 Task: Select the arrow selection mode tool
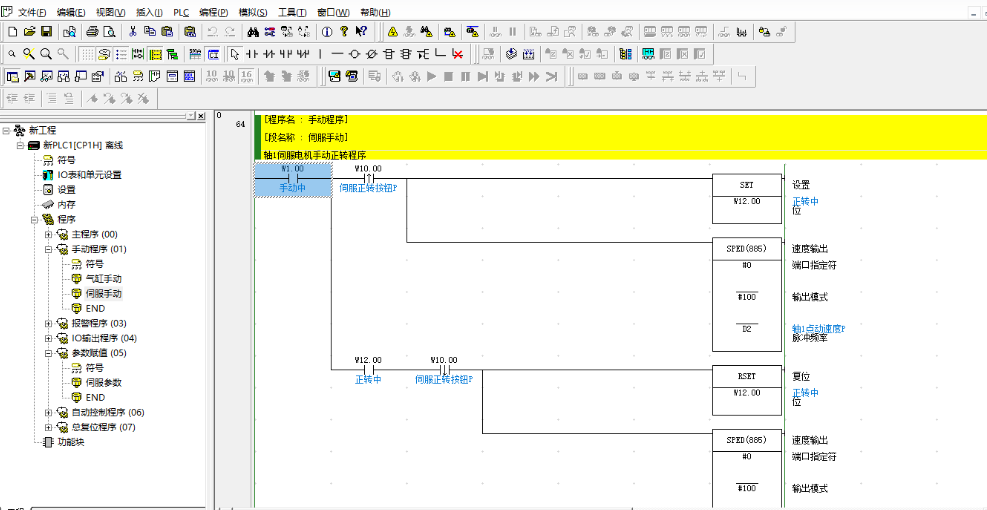coord(233,54)
